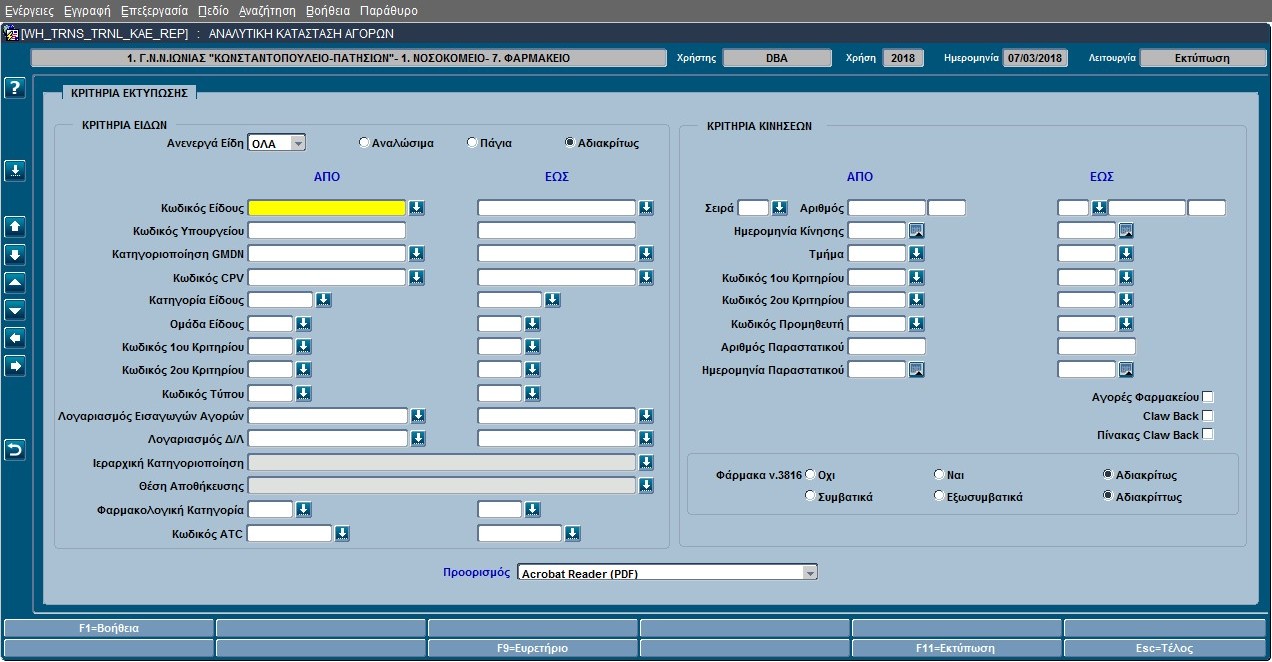Click the Esc=Τέλος button
The image size is (1272, 662).
1165,647
